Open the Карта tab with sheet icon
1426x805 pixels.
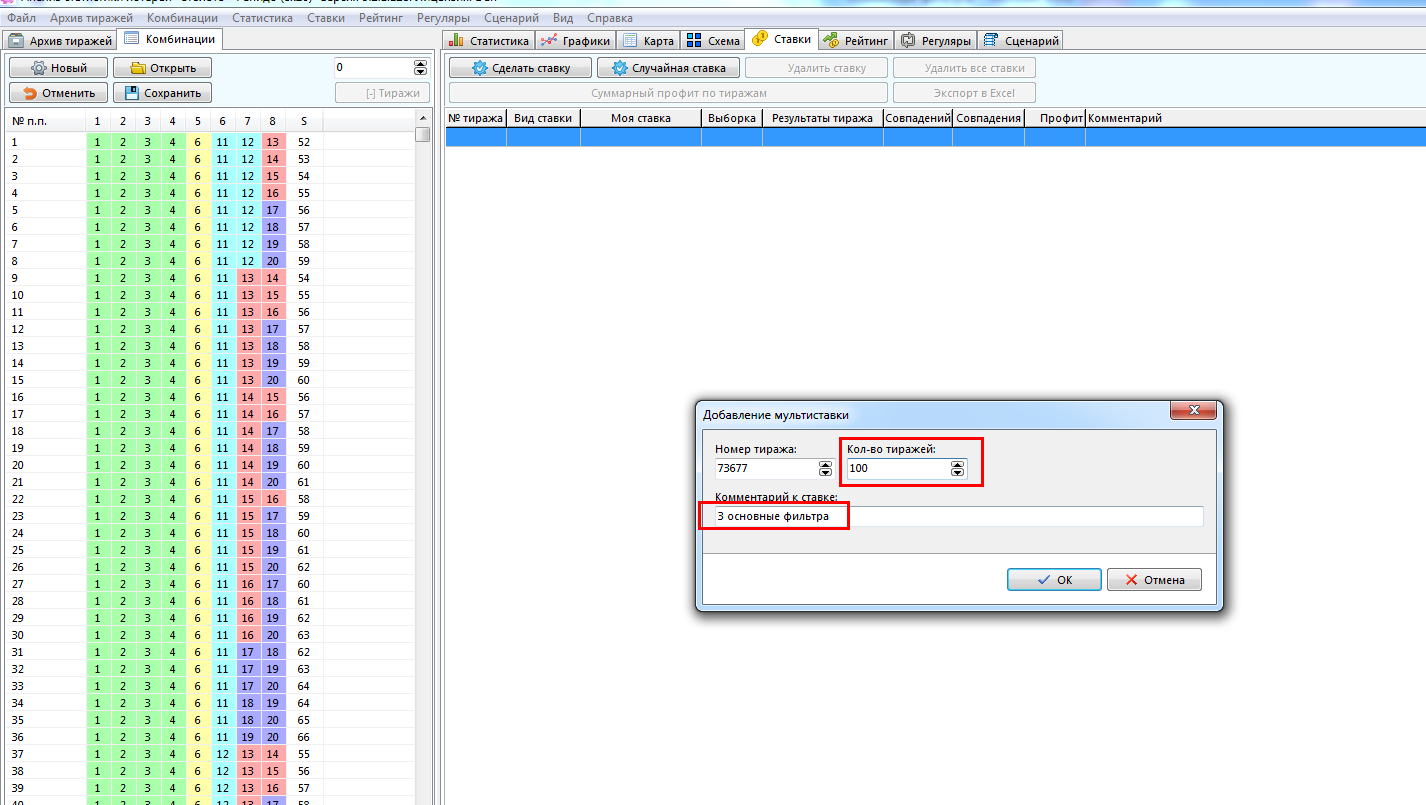[x=648, y=41]
